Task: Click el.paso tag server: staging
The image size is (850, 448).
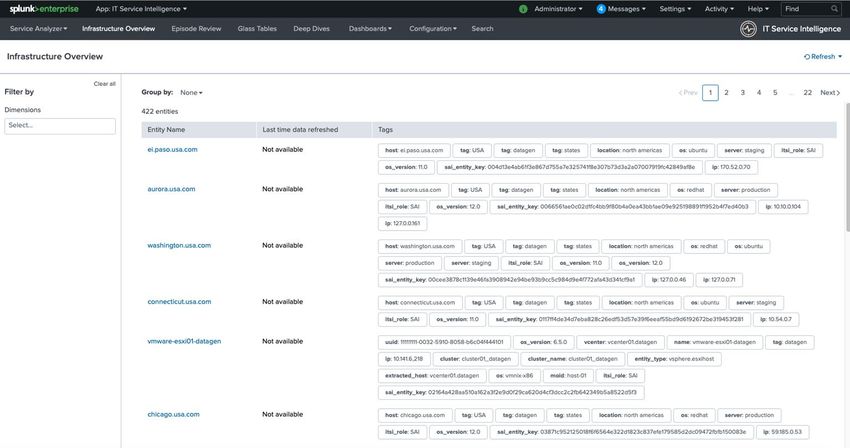Action: [744, 151]
